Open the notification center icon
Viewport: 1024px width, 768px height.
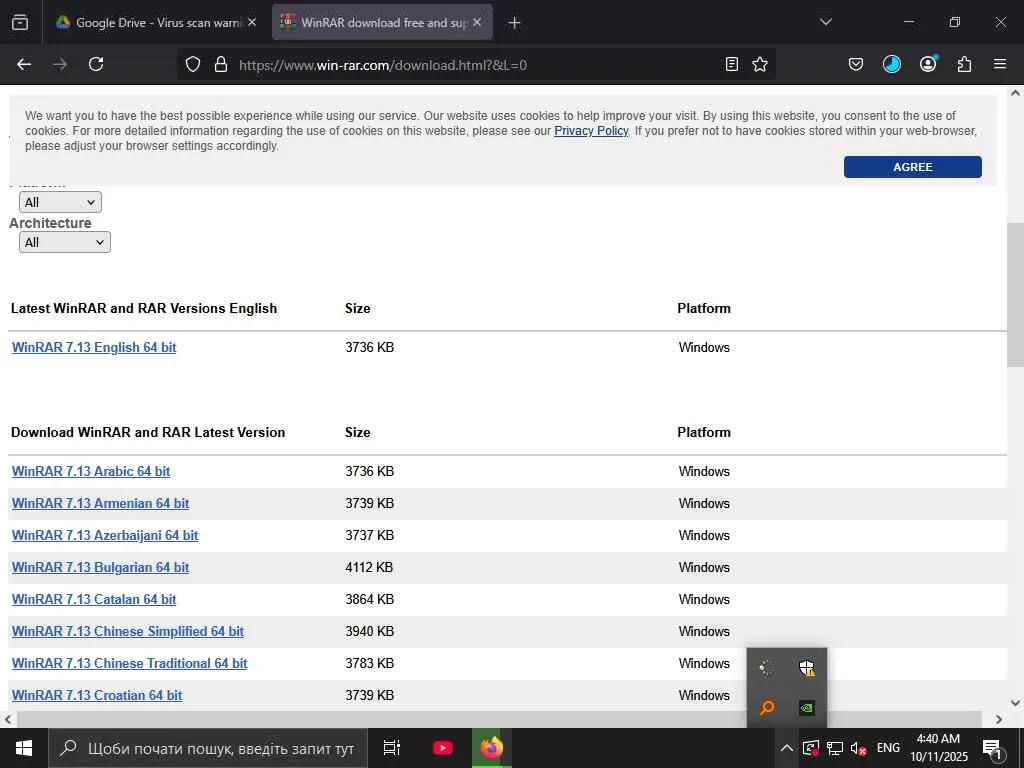(x=992, y=748)
